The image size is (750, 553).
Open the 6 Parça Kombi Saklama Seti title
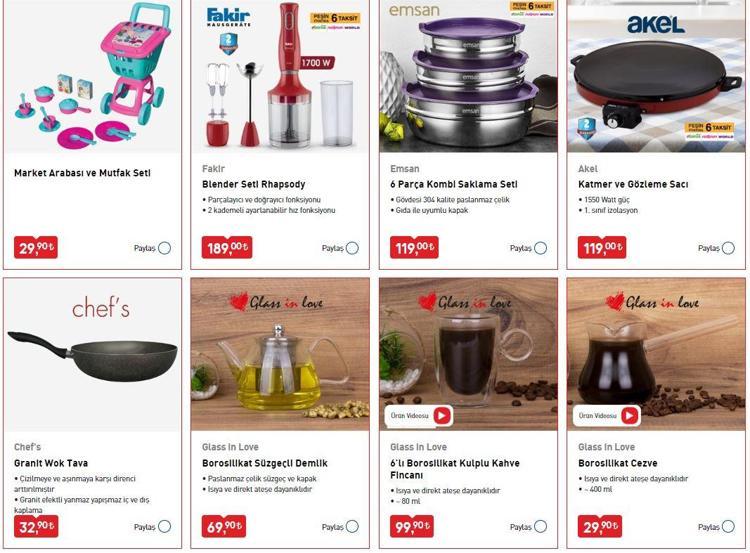[454, 184]
